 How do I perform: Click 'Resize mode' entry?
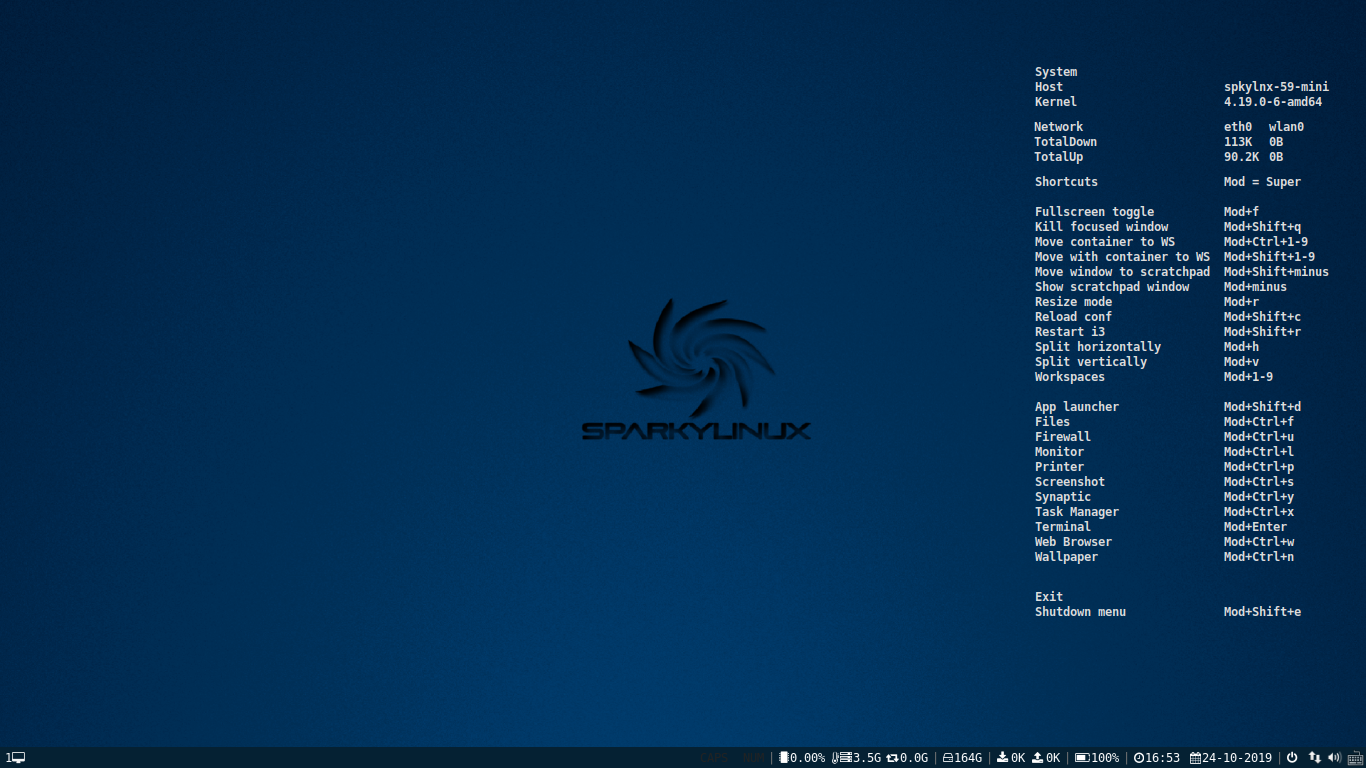coord(1073,302)
